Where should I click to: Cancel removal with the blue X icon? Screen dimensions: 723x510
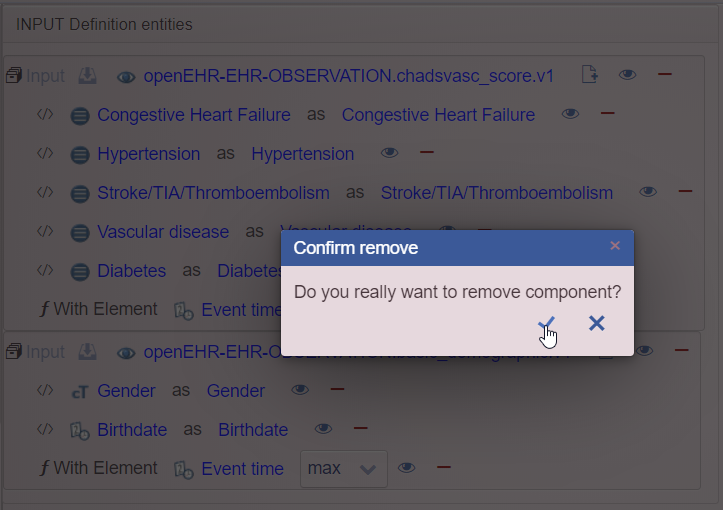tap(597, 323)
